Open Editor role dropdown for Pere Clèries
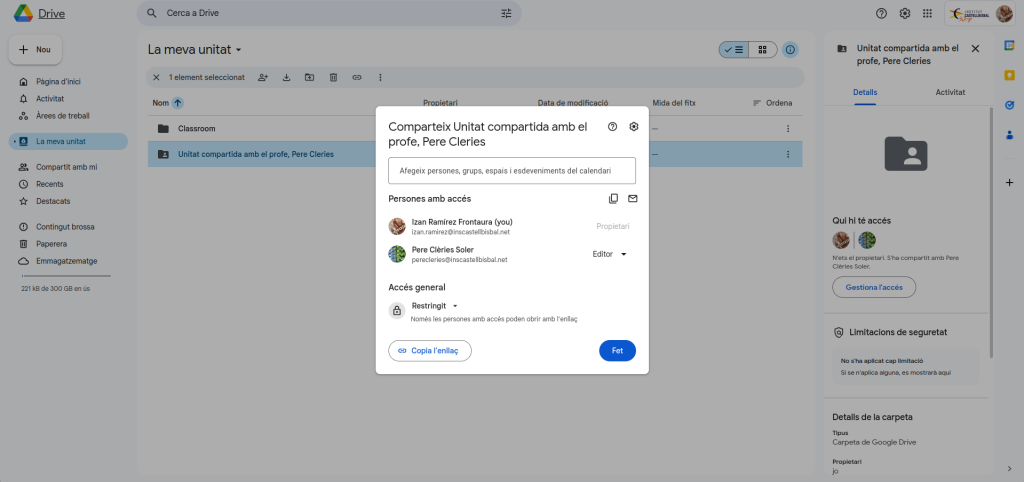Screen dimensions: 1024x482 [x=609, y=254]
